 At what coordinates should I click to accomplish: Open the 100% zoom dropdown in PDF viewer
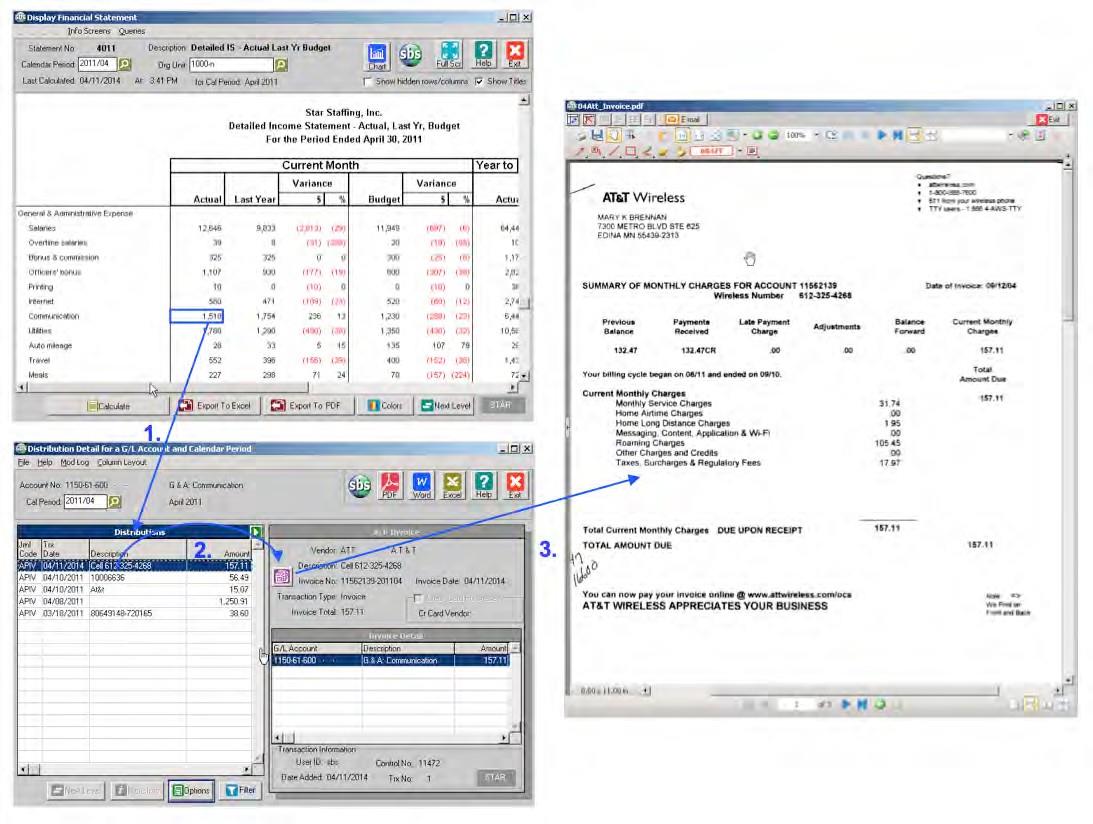[x=816, y=135]
